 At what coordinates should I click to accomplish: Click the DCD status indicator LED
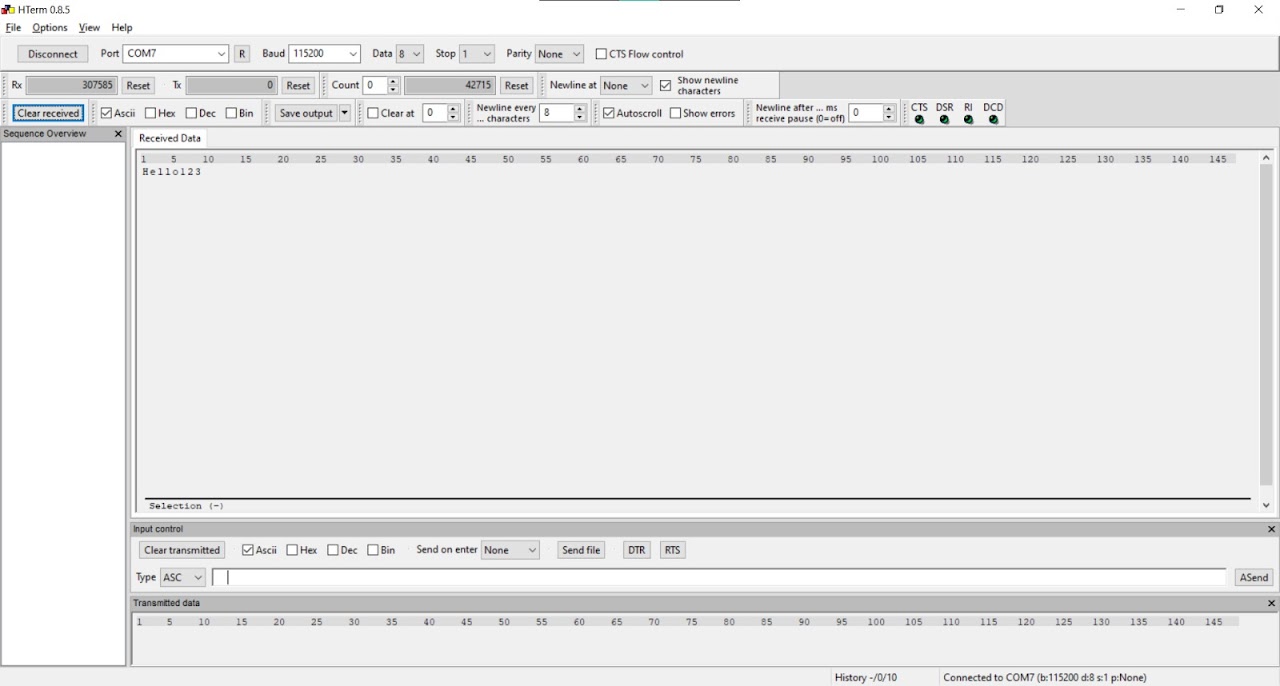coord(993,120)
